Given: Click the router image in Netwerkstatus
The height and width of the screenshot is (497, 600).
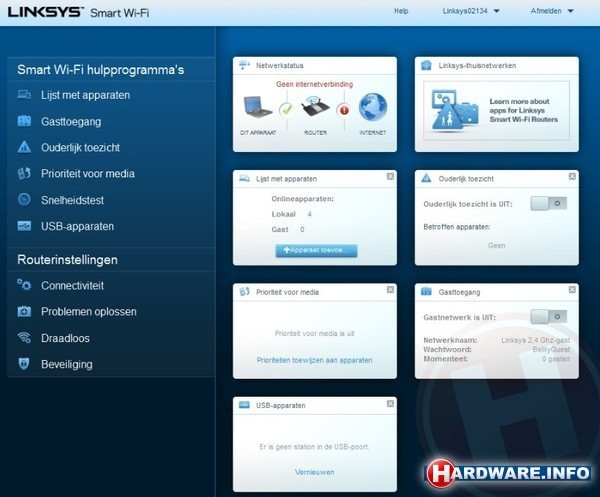Looking at the screenshot, I should pyautogui.click(x=315, y=107).
